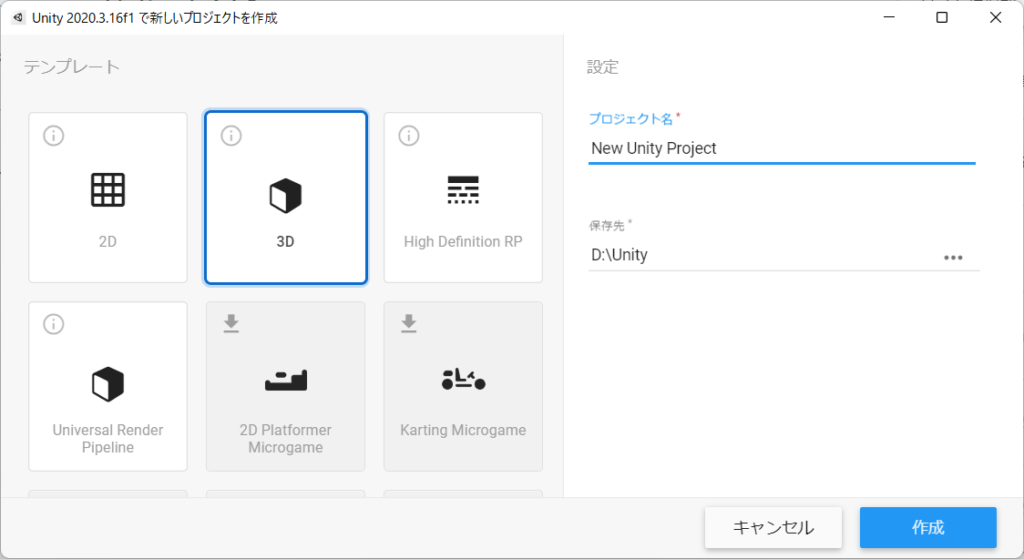The height and width of the screenshot is (559, 1024).
Task: Select the High Definition RP template card
Action: (x=463, y=198)
